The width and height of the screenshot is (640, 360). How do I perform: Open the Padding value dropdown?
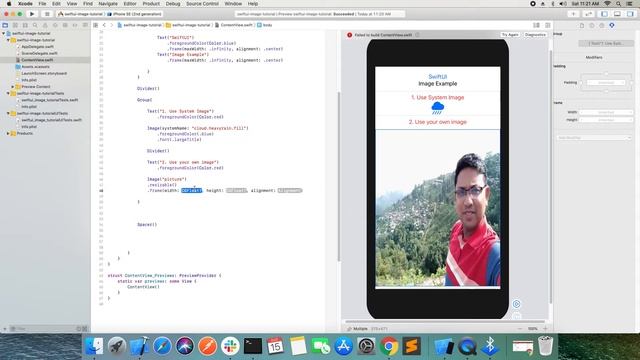606,83
